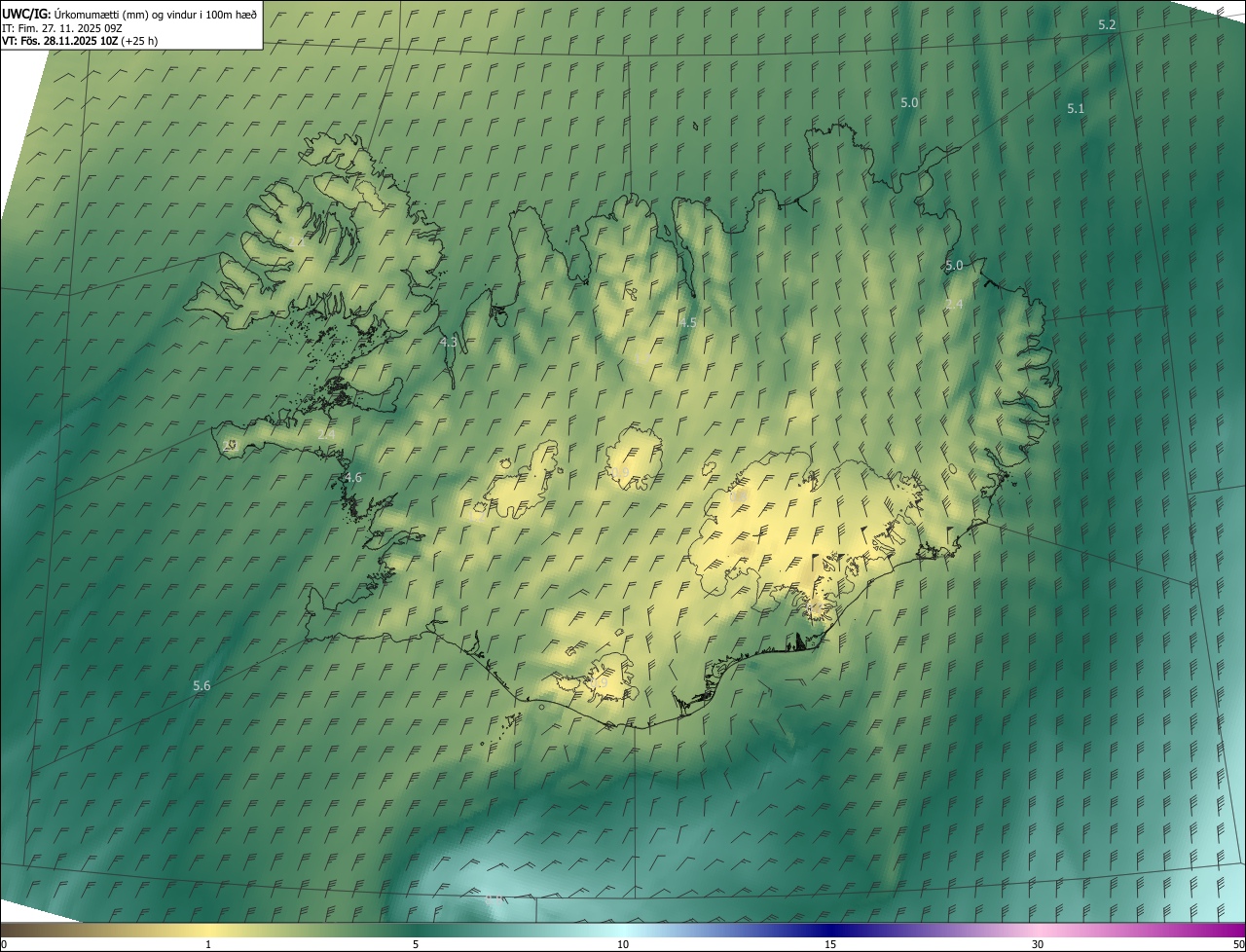Click the brown start of the color scale

pyautogui.click(x=19, y=930)
